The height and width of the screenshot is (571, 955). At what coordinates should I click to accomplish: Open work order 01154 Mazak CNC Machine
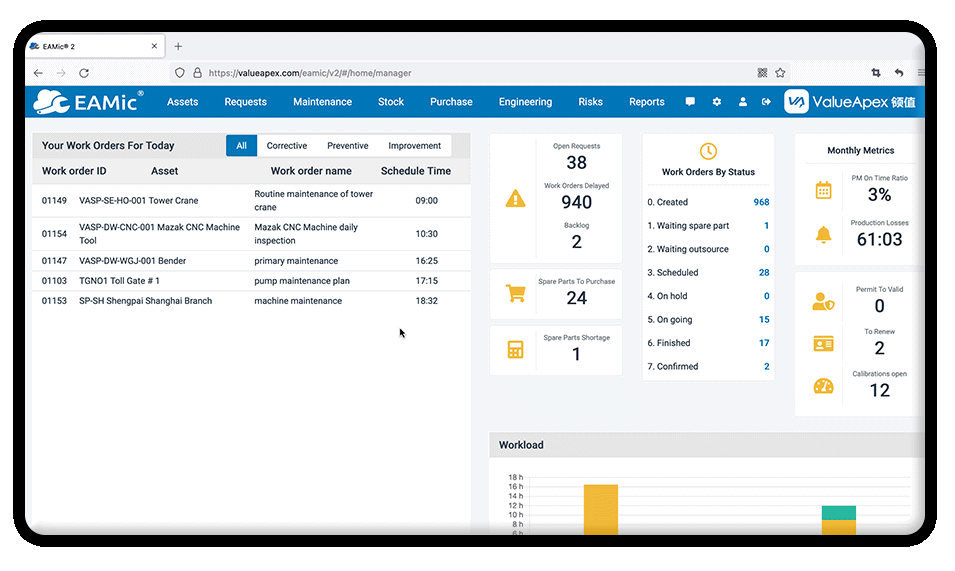click(x=251, y=234)
